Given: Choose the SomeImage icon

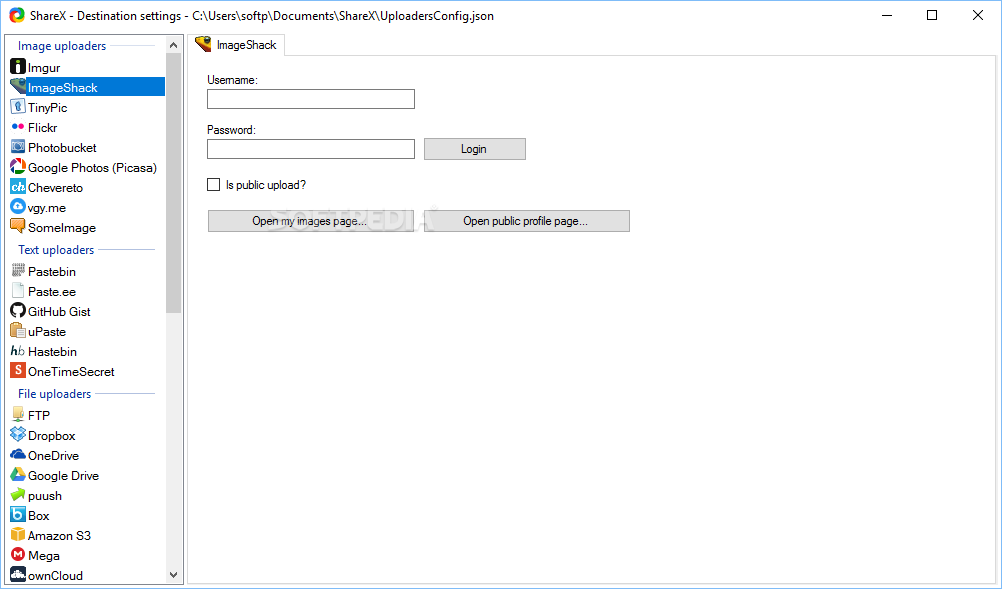Looking at the screenshot, I should (x=18, y=227).
